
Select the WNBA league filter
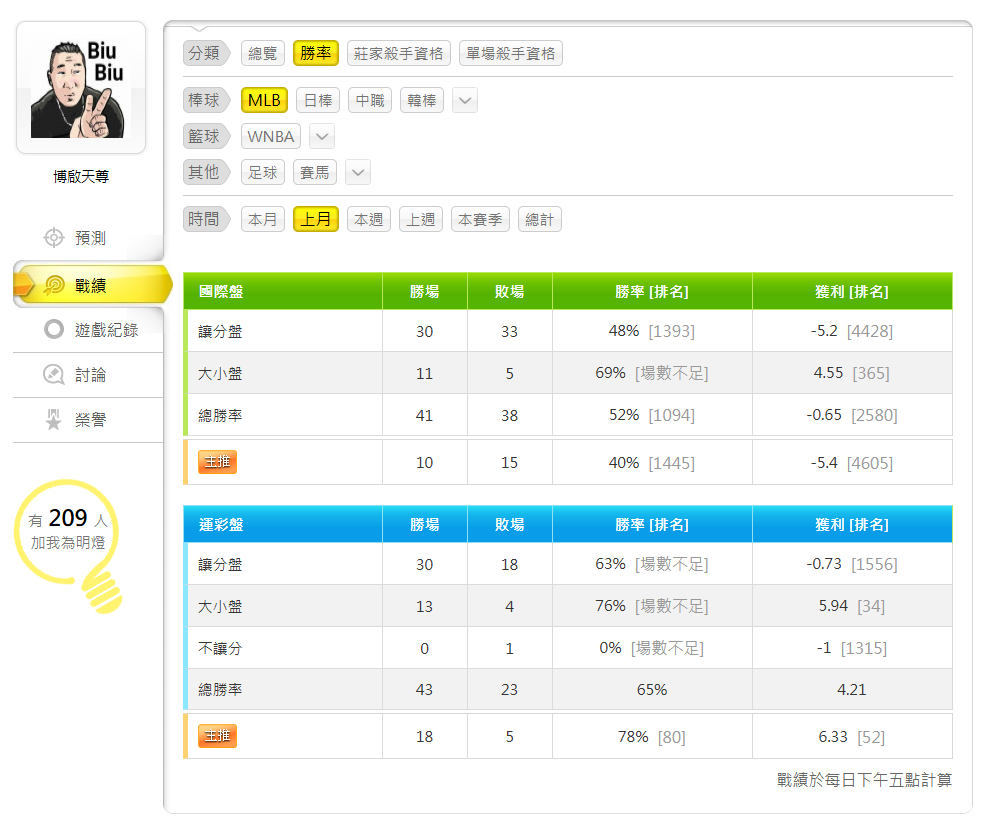click(x=271, y=136)
